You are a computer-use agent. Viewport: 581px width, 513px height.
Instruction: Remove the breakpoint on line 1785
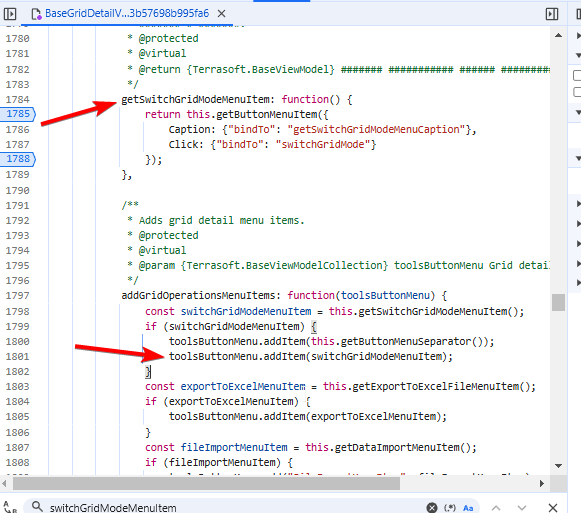tap(18, 114)
